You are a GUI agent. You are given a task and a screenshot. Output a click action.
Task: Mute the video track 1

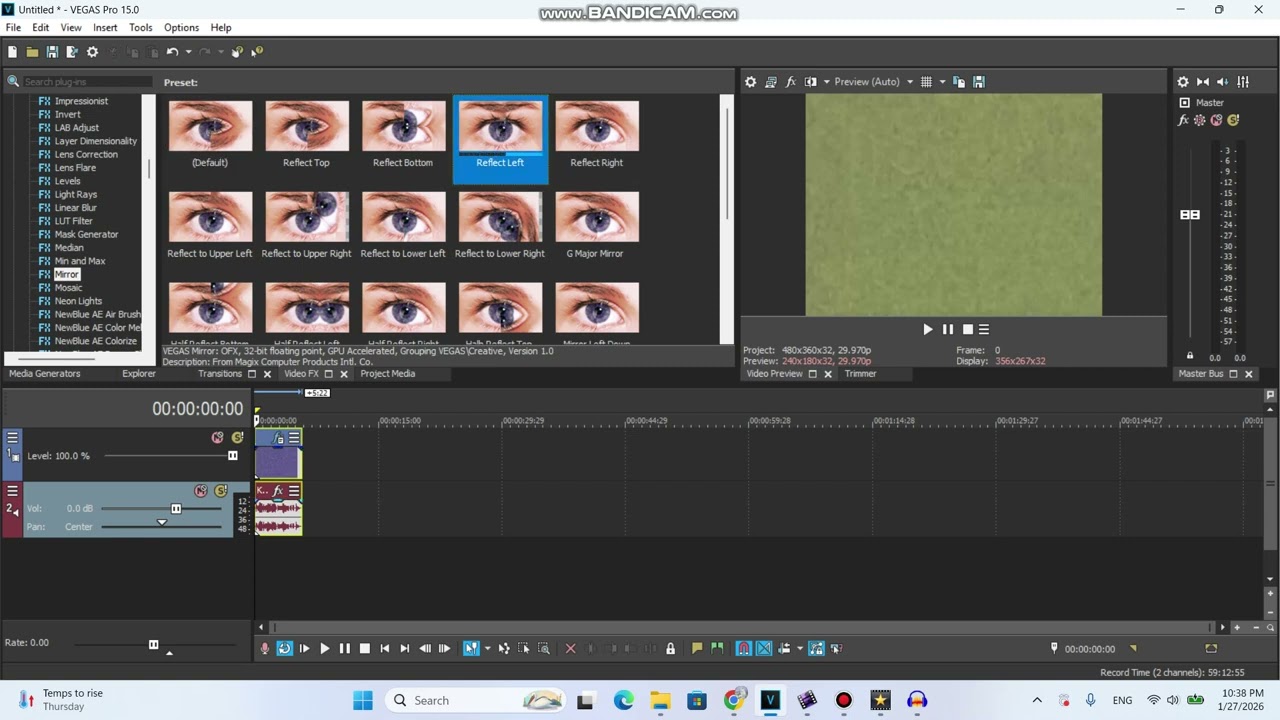217,438
